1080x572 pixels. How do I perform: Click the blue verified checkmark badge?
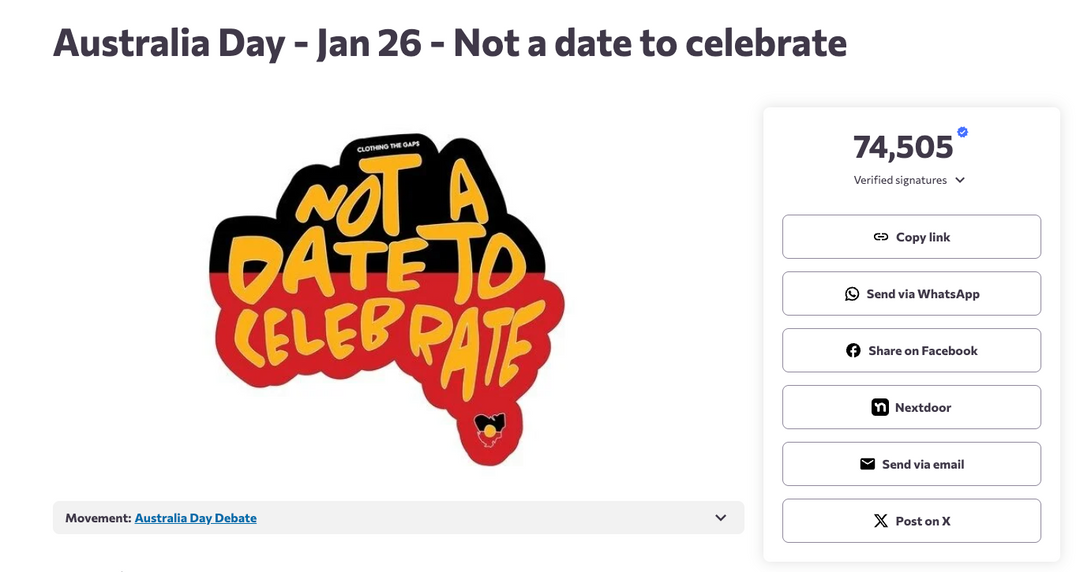(x=962, y=132)
